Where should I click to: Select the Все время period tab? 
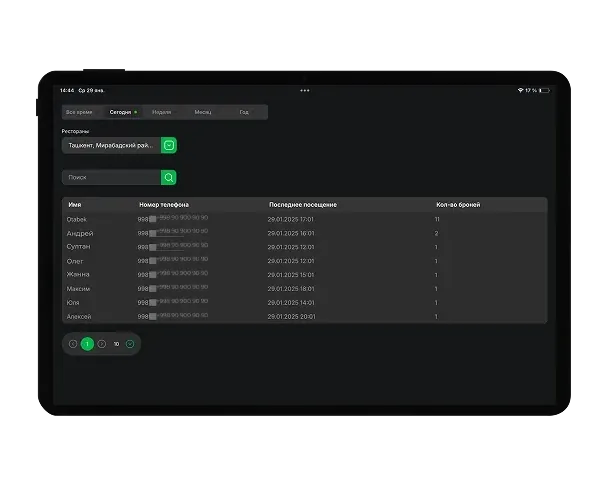pyautogui.click(x=79, y=112)
